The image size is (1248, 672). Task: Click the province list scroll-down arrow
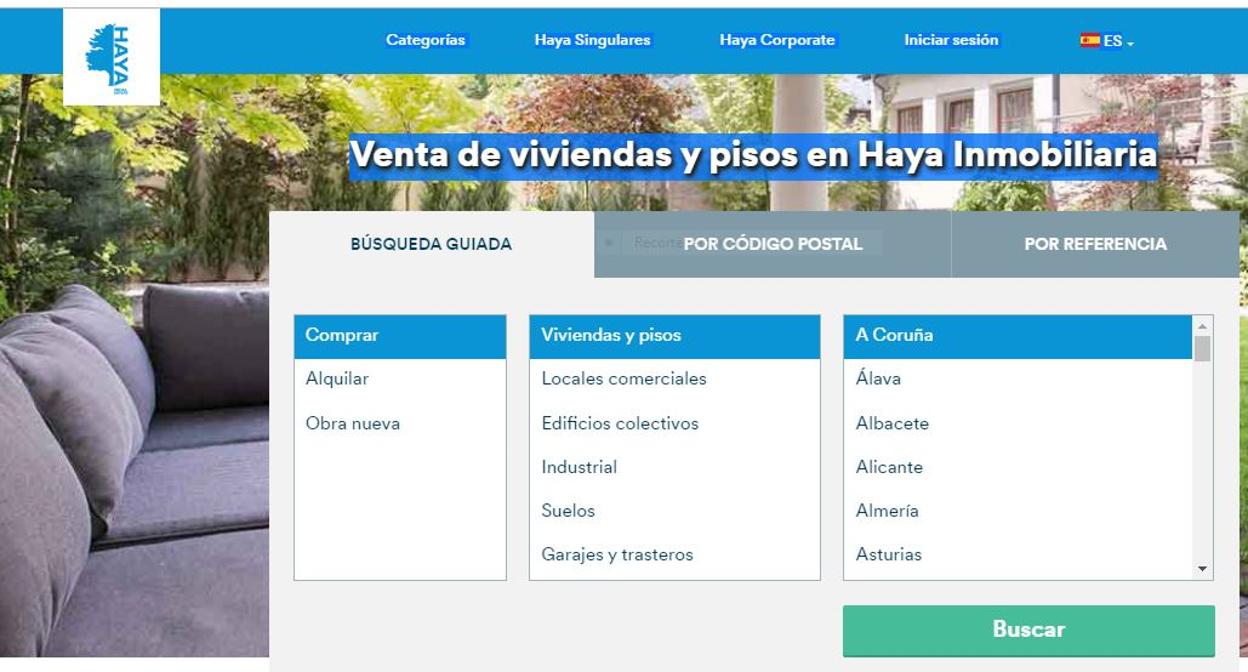(x=1202, y=569)
